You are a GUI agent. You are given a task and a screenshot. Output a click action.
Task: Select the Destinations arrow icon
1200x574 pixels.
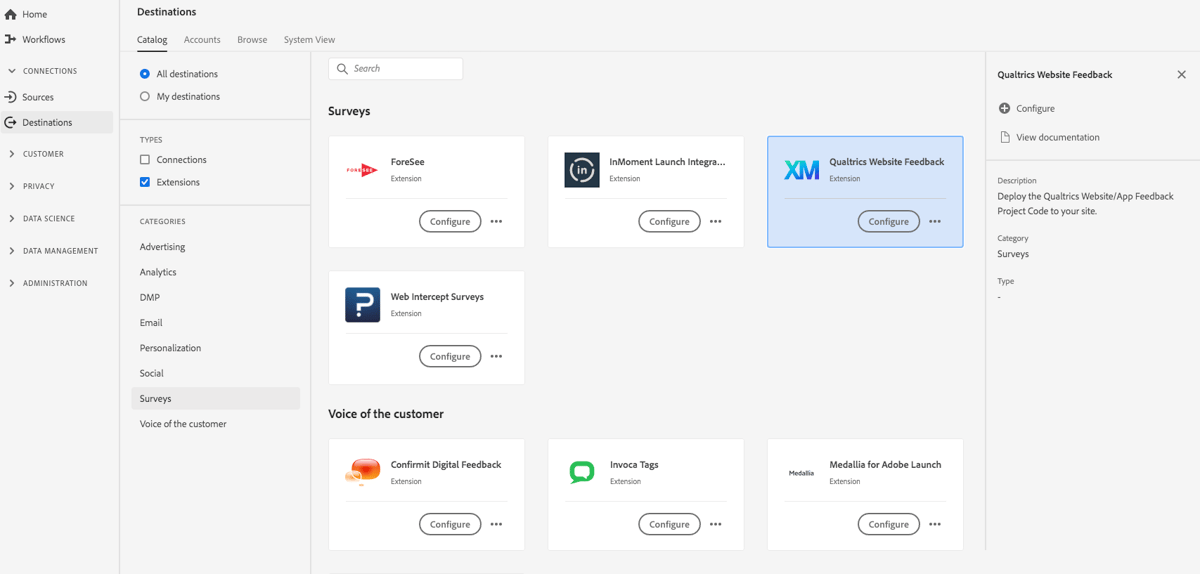[11, 122]
